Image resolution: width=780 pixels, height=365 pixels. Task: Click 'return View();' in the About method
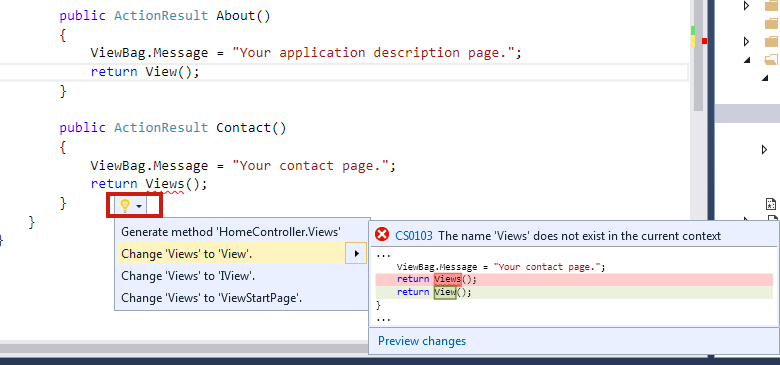click(x=145, y=72)
